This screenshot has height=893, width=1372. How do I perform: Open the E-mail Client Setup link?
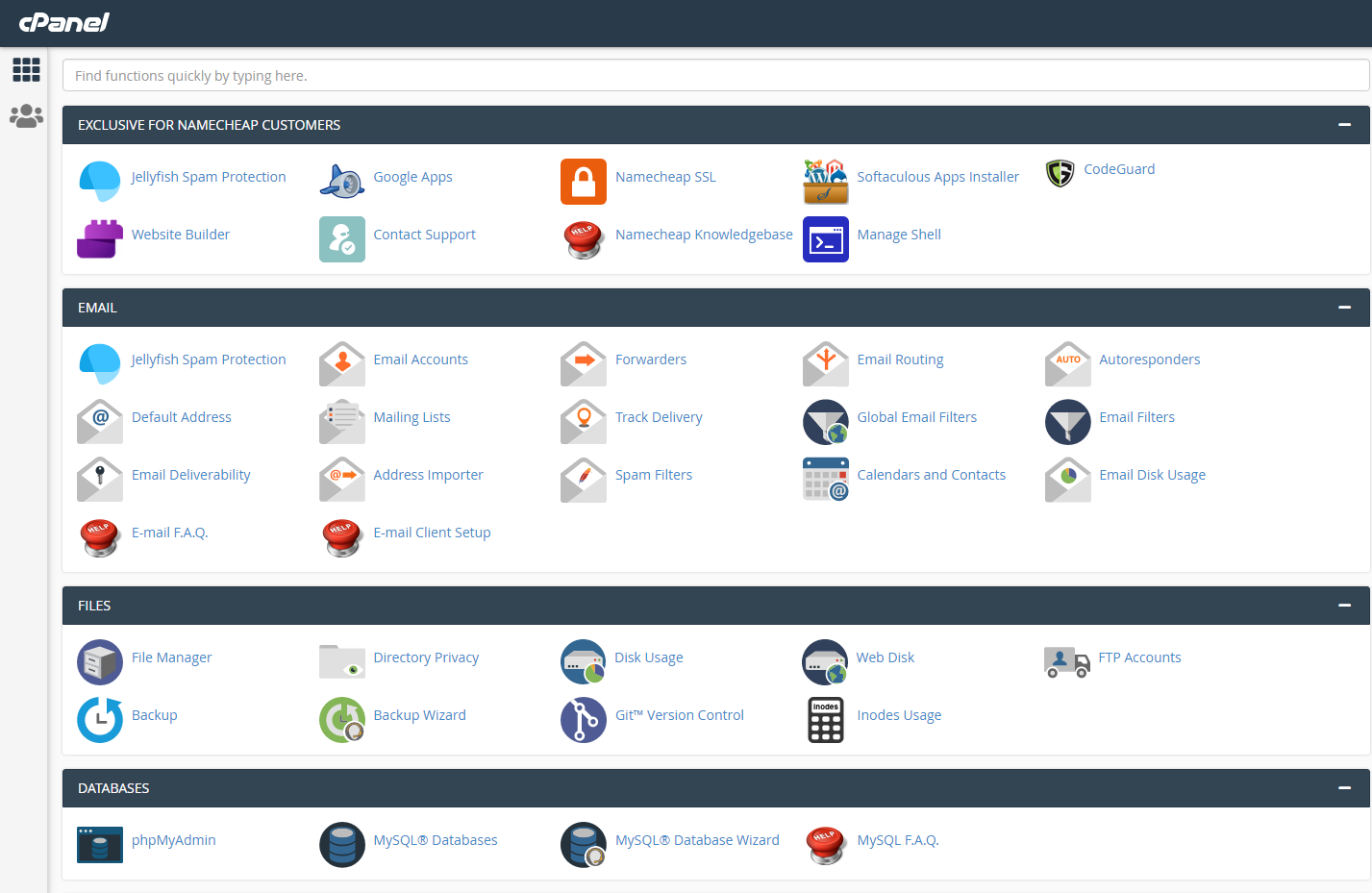click(x=432, y=533)
